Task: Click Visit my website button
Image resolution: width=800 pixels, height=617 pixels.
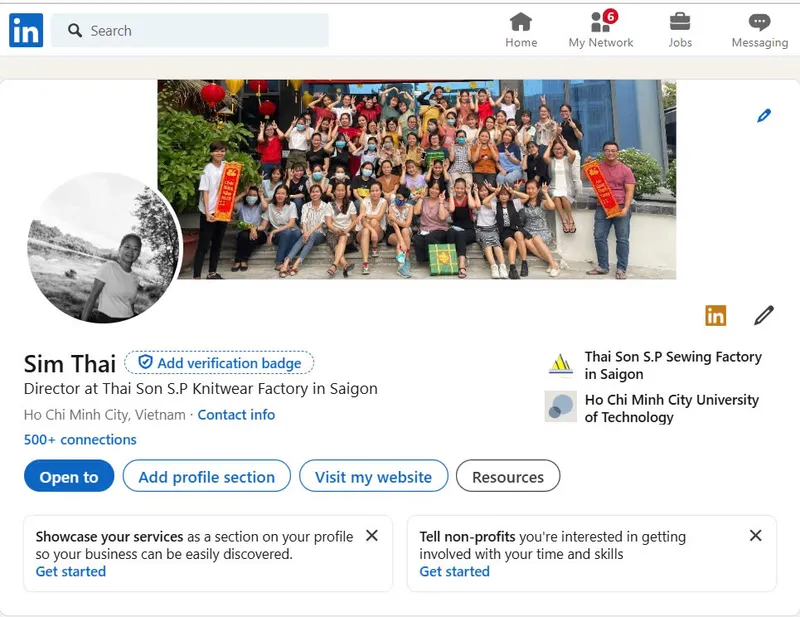Action: click(373, 476)
